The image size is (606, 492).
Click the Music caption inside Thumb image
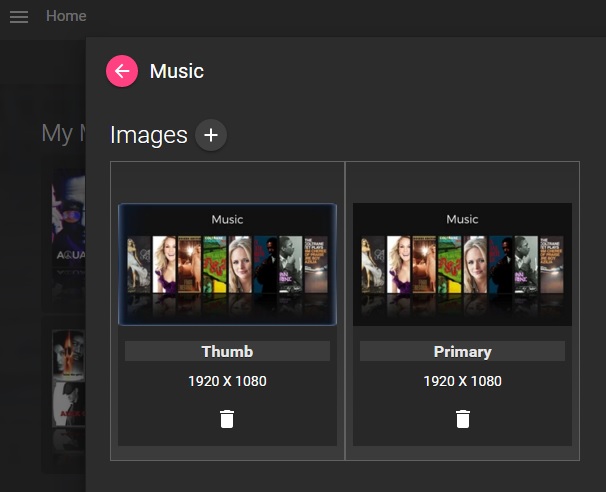tap(227, 219)
